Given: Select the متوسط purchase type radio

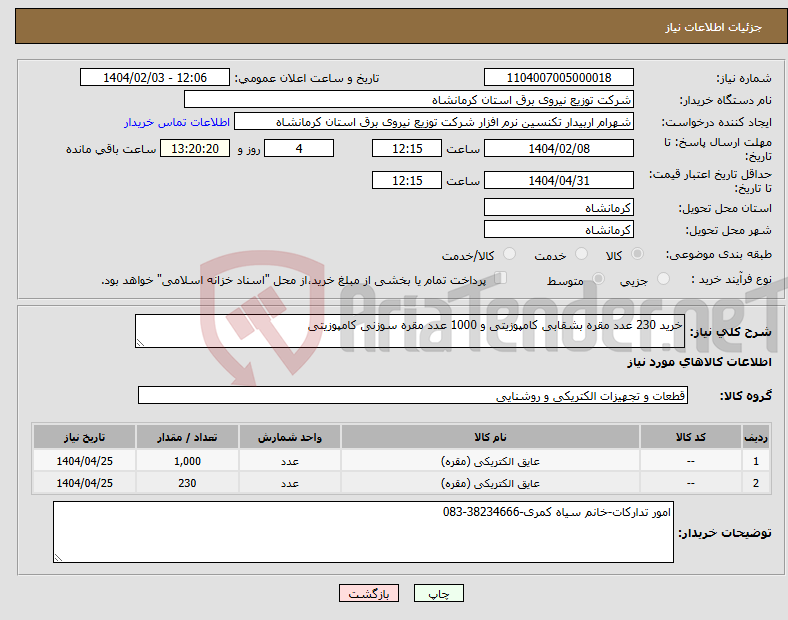Looking at the screenshot, I should tap(598, 278).
